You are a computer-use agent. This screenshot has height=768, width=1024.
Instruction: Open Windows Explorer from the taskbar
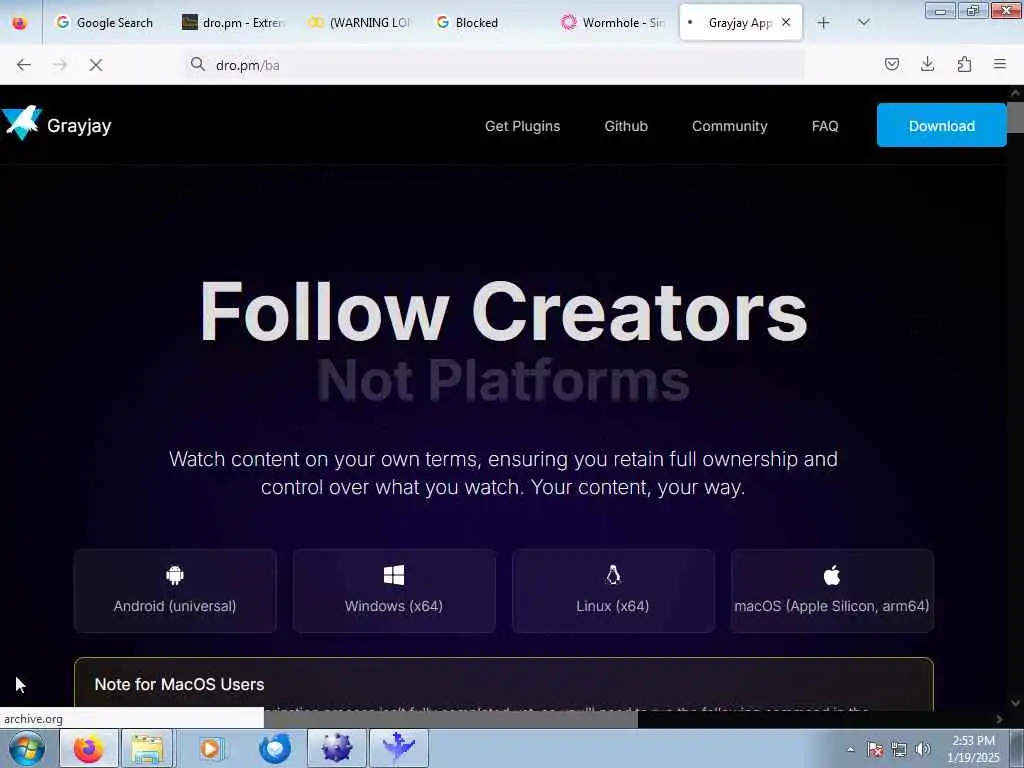click(148, 748)
